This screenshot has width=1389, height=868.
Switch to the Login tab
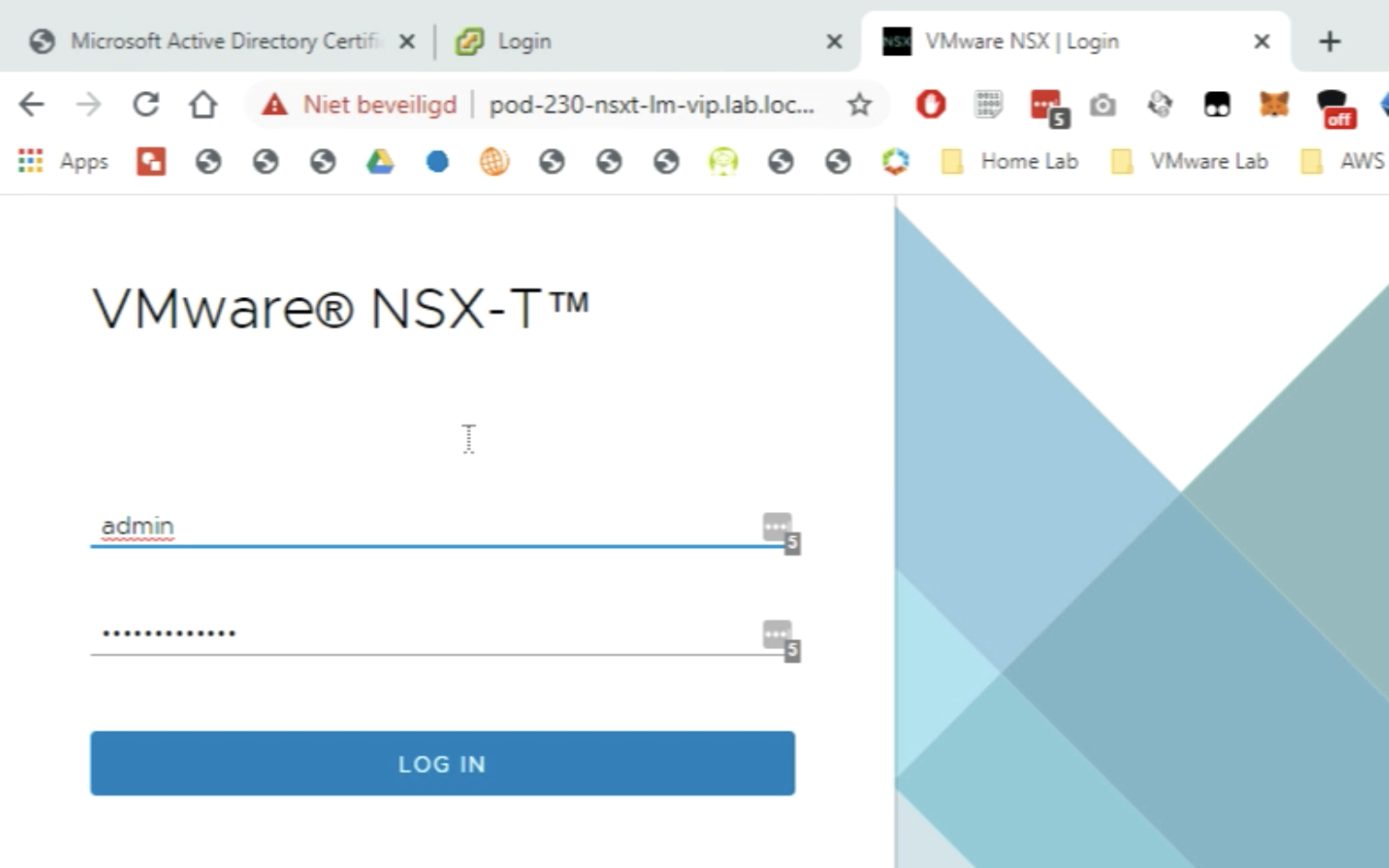(635, 41)
